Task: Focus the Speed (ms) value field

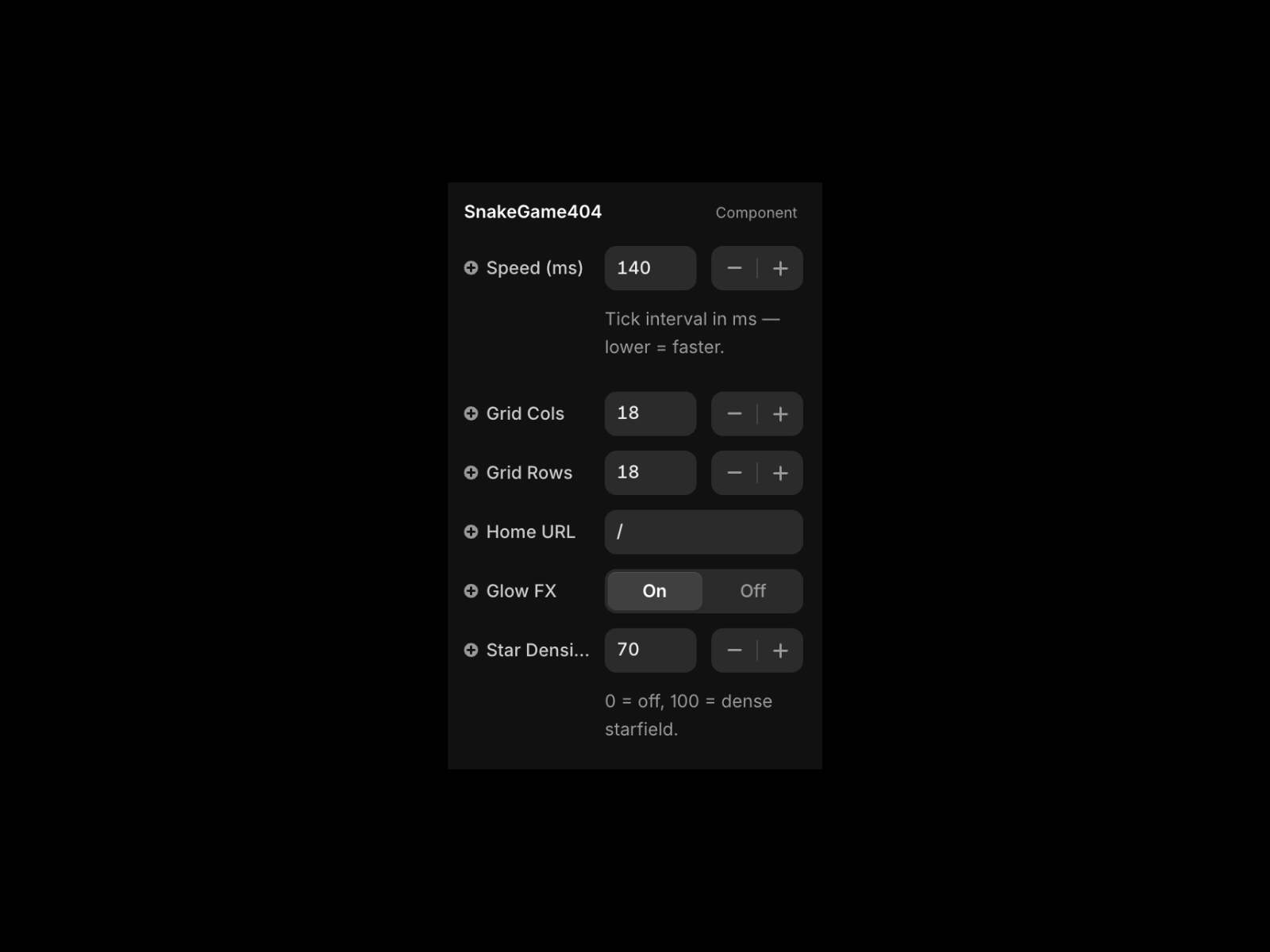Action: pyautogui.click(x=651, y=268)
